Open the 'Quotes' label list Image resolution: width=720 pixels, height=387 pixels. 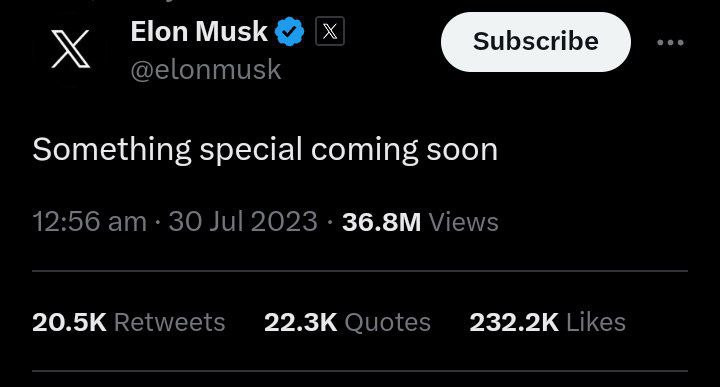388,322
